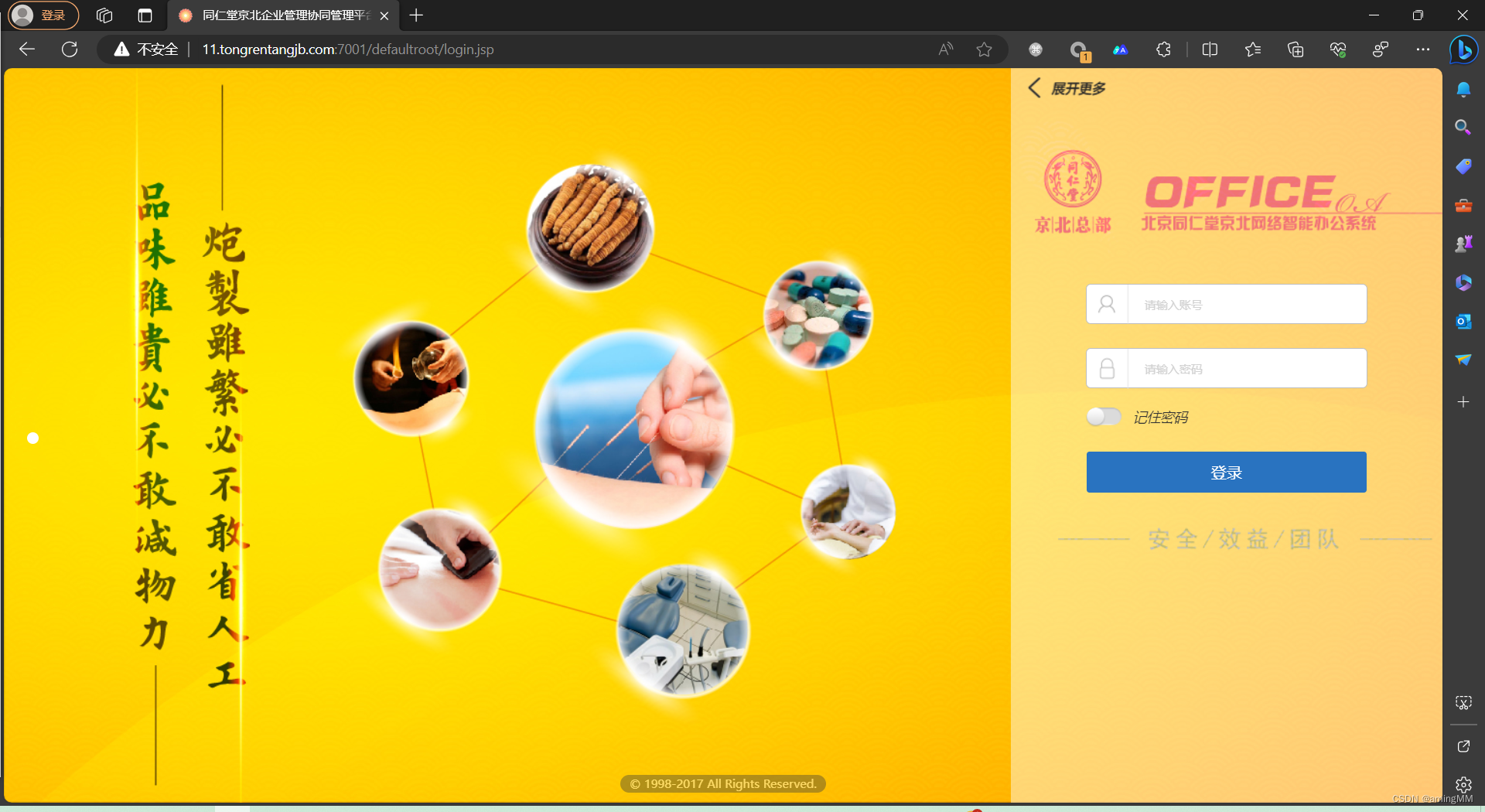This screenshot has width=1485, height=812.
Task: Open the sidebar Microsoft 365 icon
Action: click(1463, 282)
